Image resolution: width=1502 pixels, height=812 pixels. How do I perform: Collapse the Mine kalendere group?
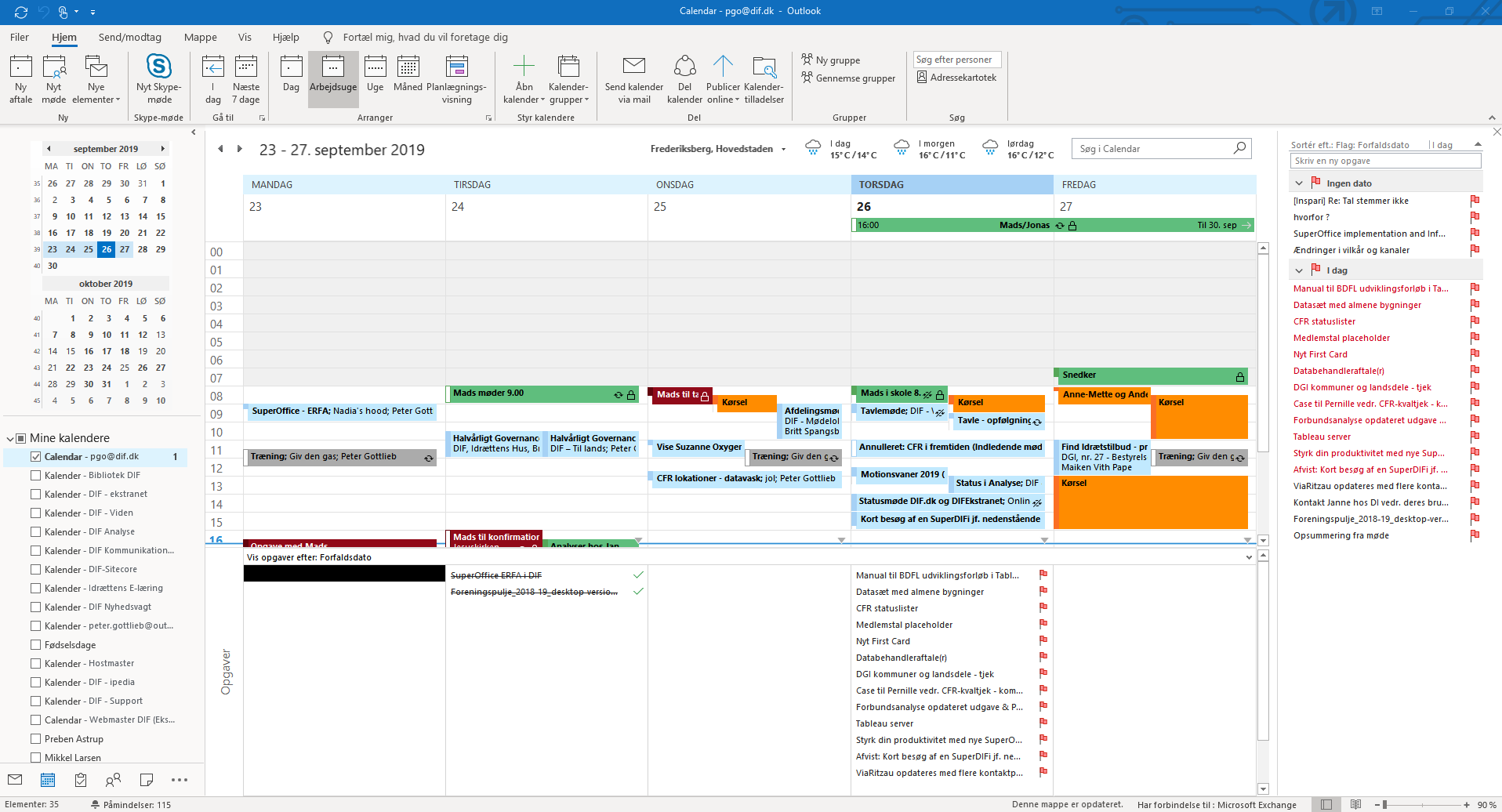[10, 438]
